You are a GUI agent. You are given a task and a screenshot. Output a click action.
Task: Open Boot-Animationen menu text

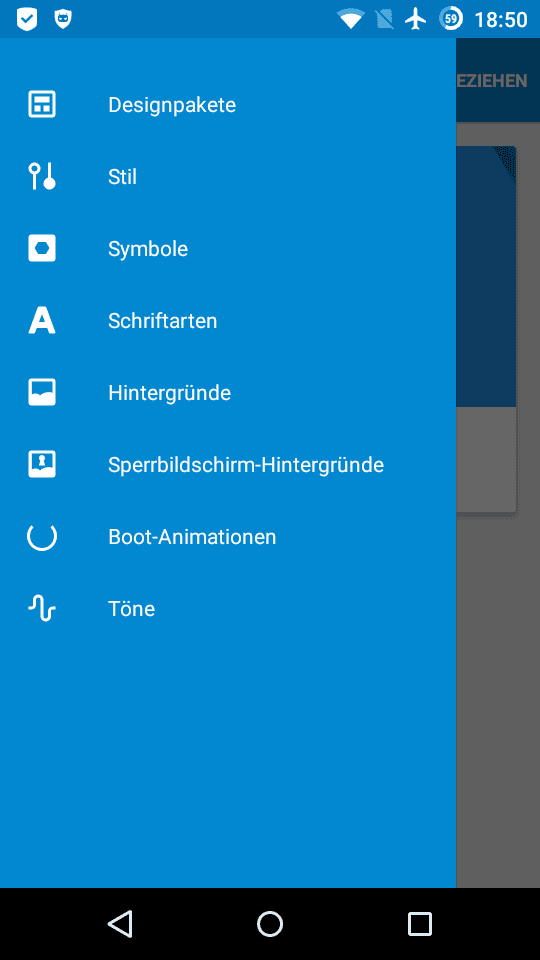point(192,537)
